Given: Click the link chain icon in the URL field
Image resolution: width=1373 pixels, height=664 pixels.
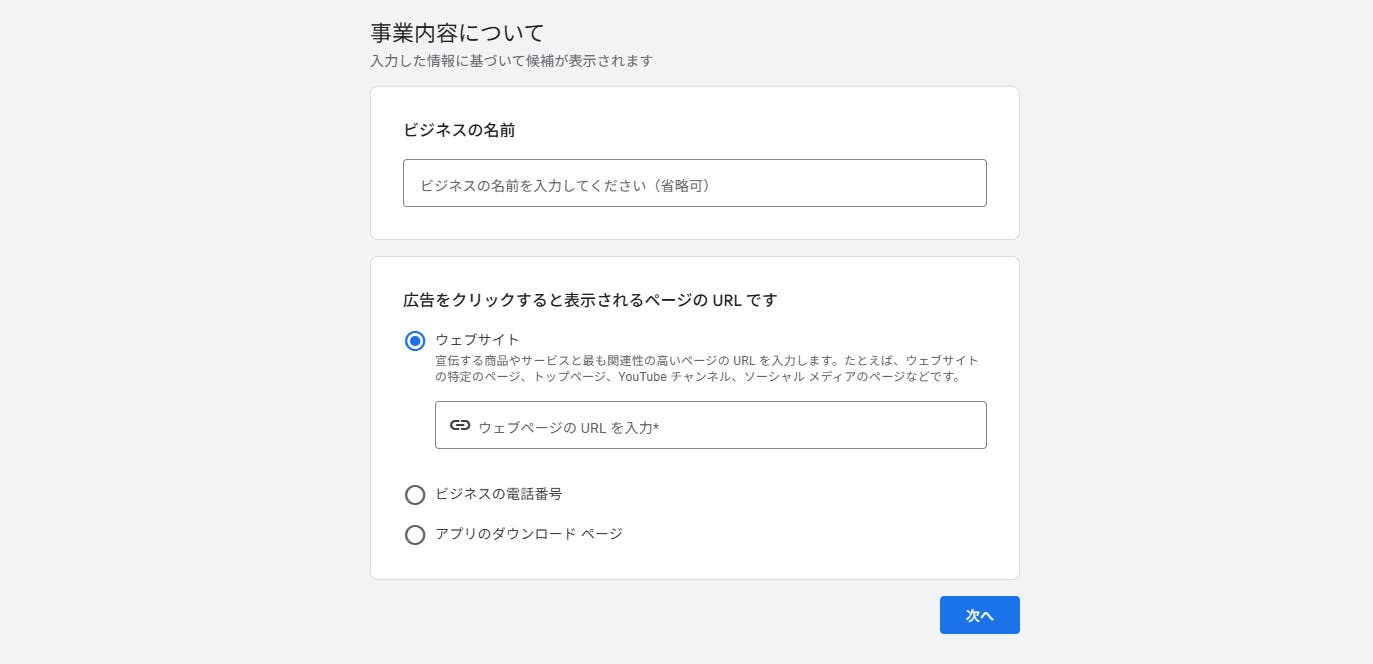Looking at the screenshot, I should tap(460, 425).
